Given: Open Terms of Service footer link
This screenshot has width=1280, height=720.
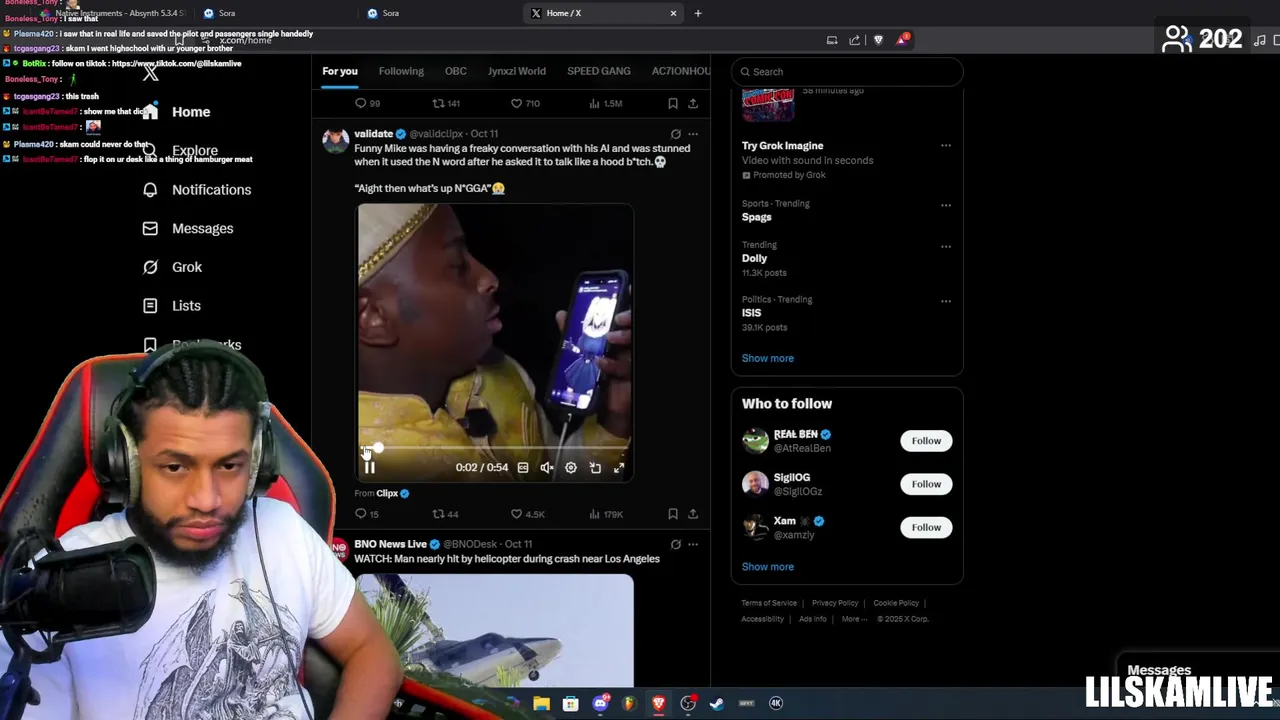Looking at the screenshot, I should pos(769,603).
